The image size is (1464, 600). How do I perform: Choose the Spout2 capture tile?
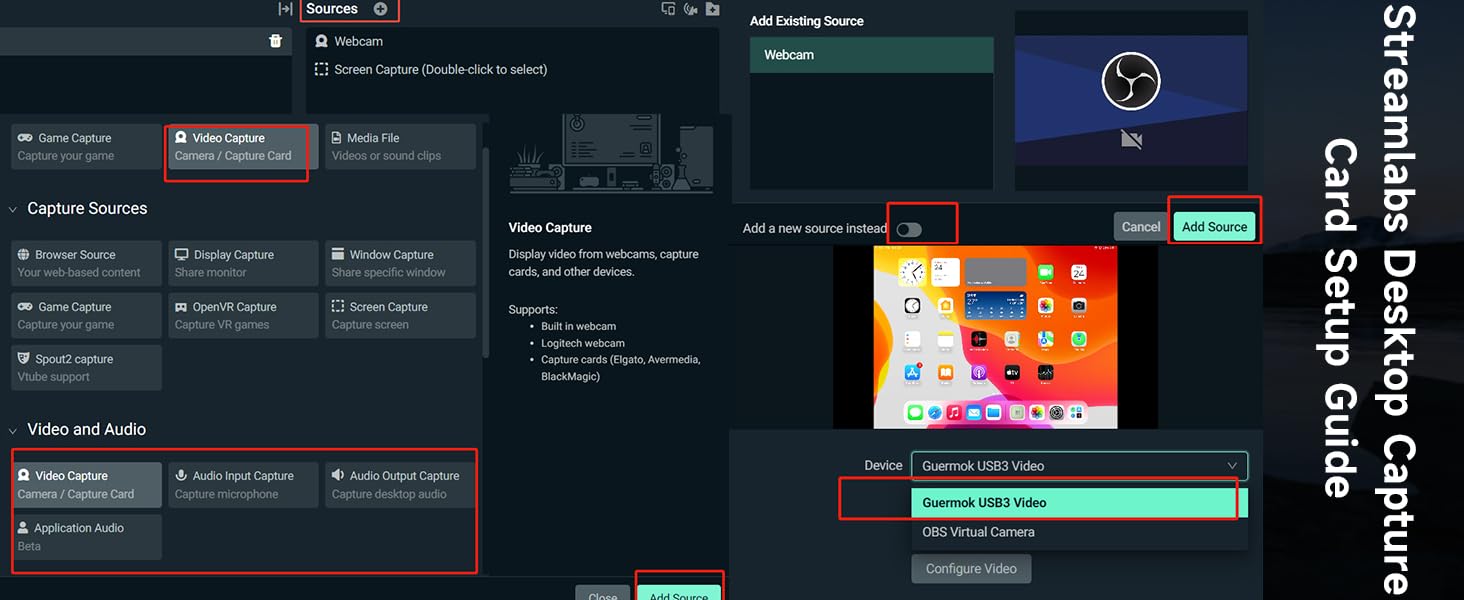87,368
